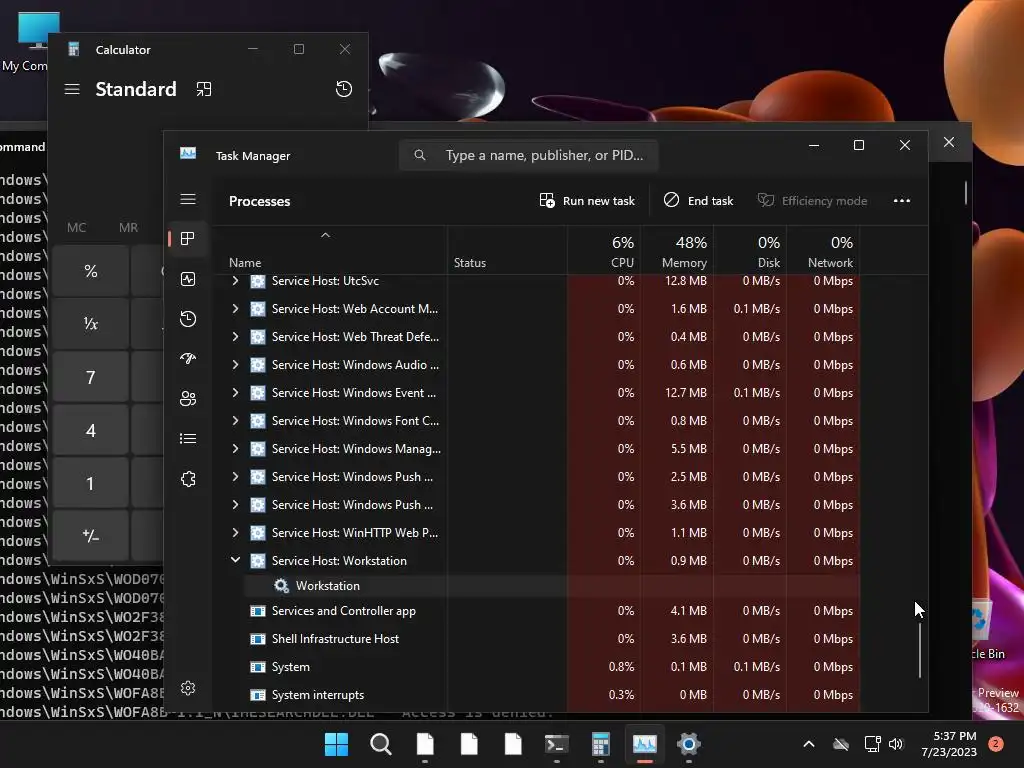Click Calculator reciprocal 1/x key
This screenshot has height=768, width=1024.
[91, 323]
